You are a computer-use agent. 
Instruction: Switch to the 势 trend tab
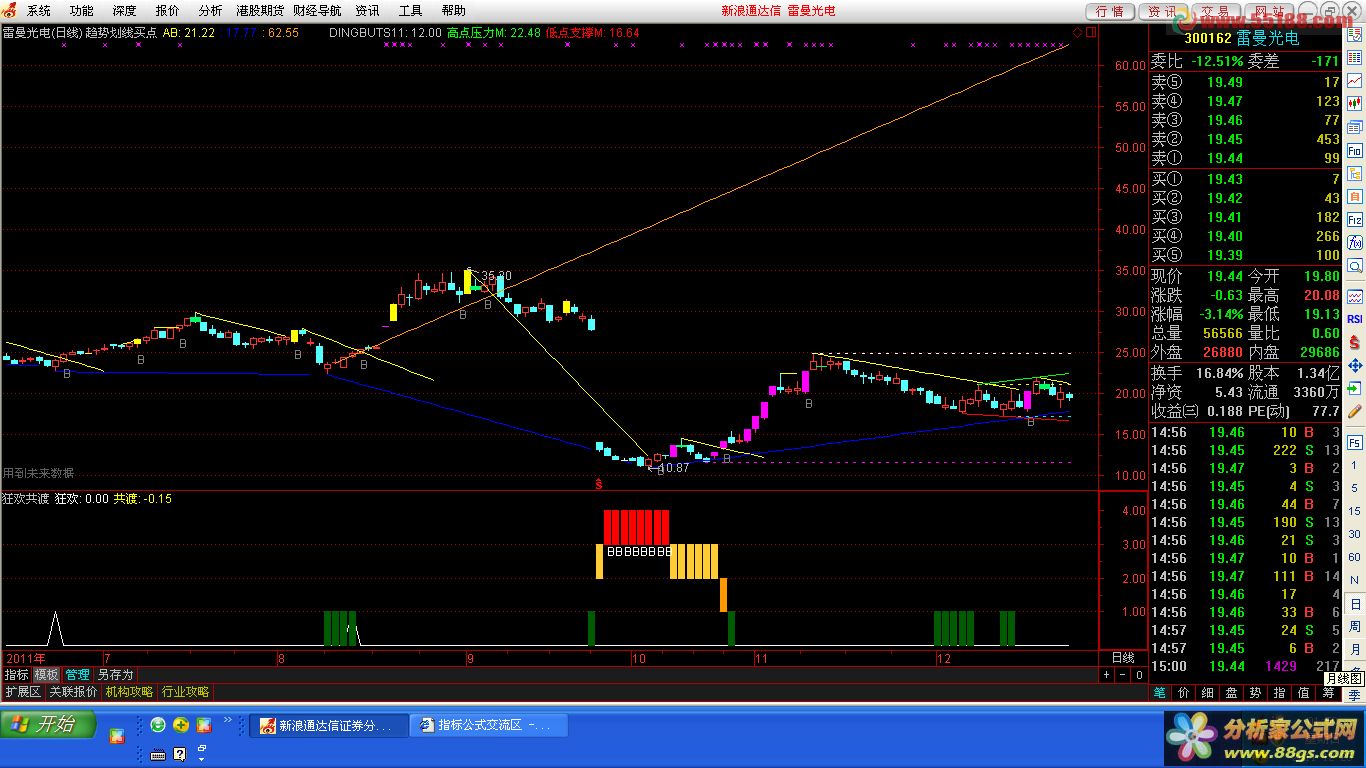(x=1256, y=692)
